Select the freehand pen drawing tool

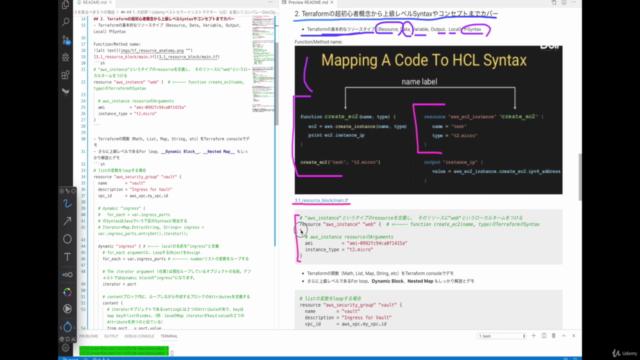coord(67,203)
